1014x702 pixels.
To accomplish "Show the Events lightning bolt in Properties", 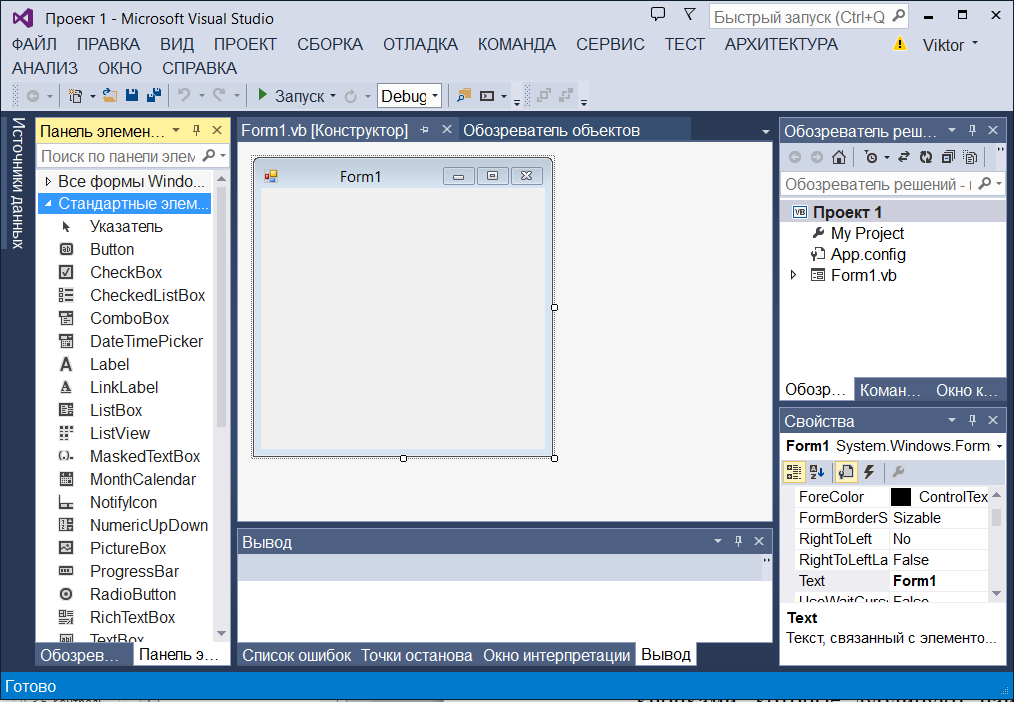I will (869, 473).
